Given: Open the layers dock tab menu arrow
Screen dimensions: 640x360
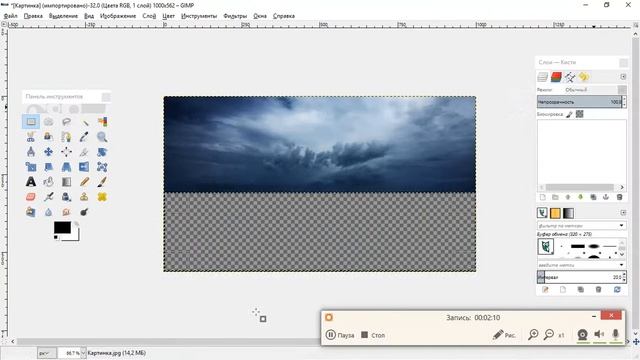Looking at the screenshot, I should [x=623, y=77].
